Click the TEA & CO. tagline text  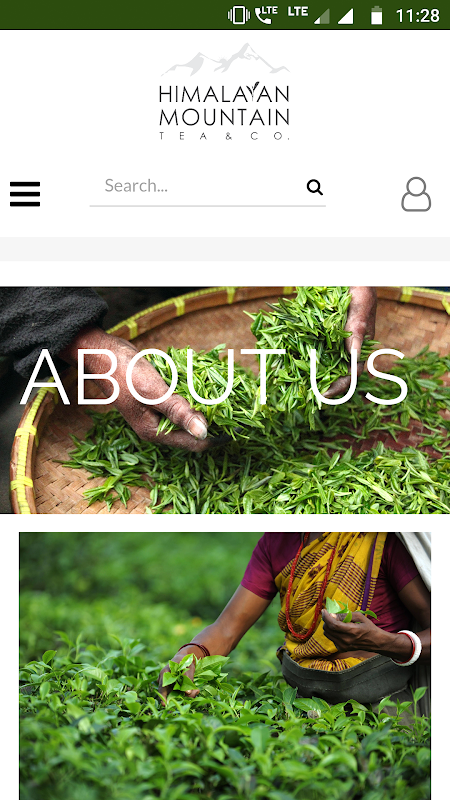click(x=224, y=136)
